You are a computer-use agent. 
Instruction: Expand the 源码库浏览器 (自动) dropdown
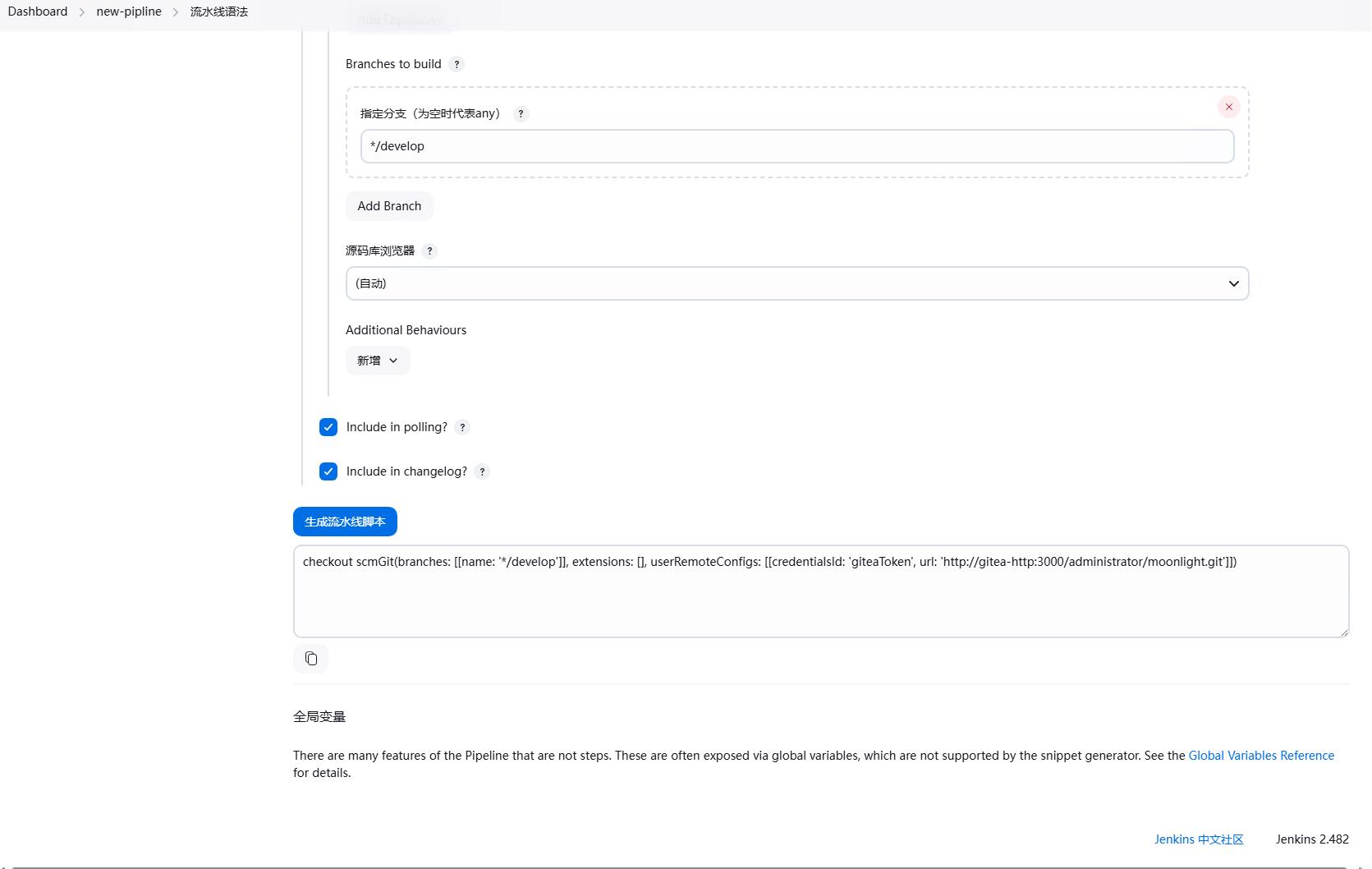point(797,283)
